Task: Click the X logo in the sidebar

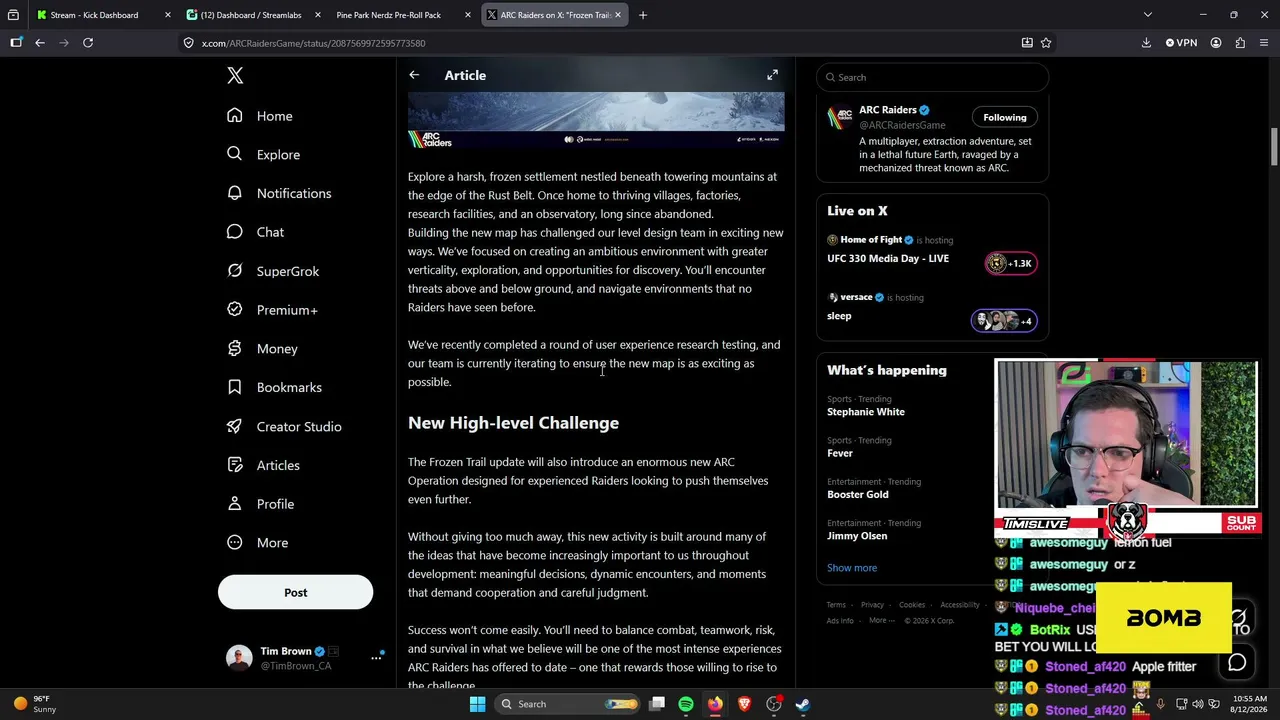Action: 235,76
